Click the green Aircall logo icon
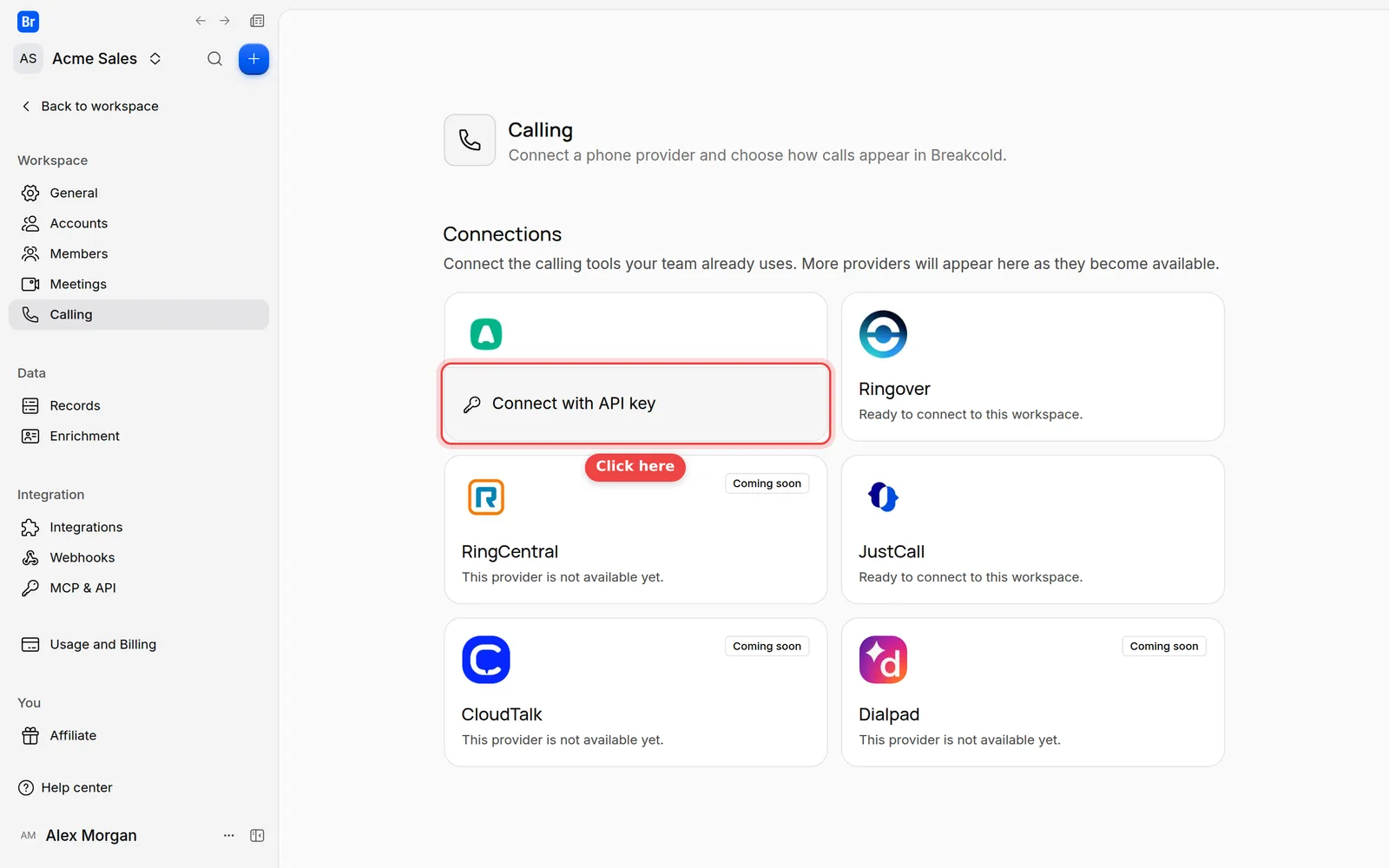The image size is (1389, 868). pos(486,334)
